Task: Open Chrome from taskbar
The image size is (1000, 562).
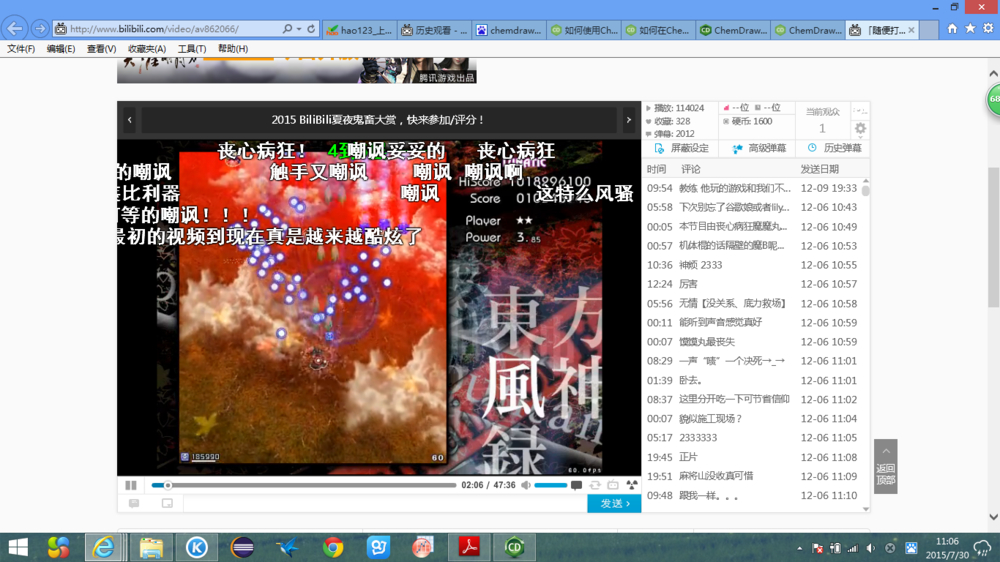Action: pos(332,547)
